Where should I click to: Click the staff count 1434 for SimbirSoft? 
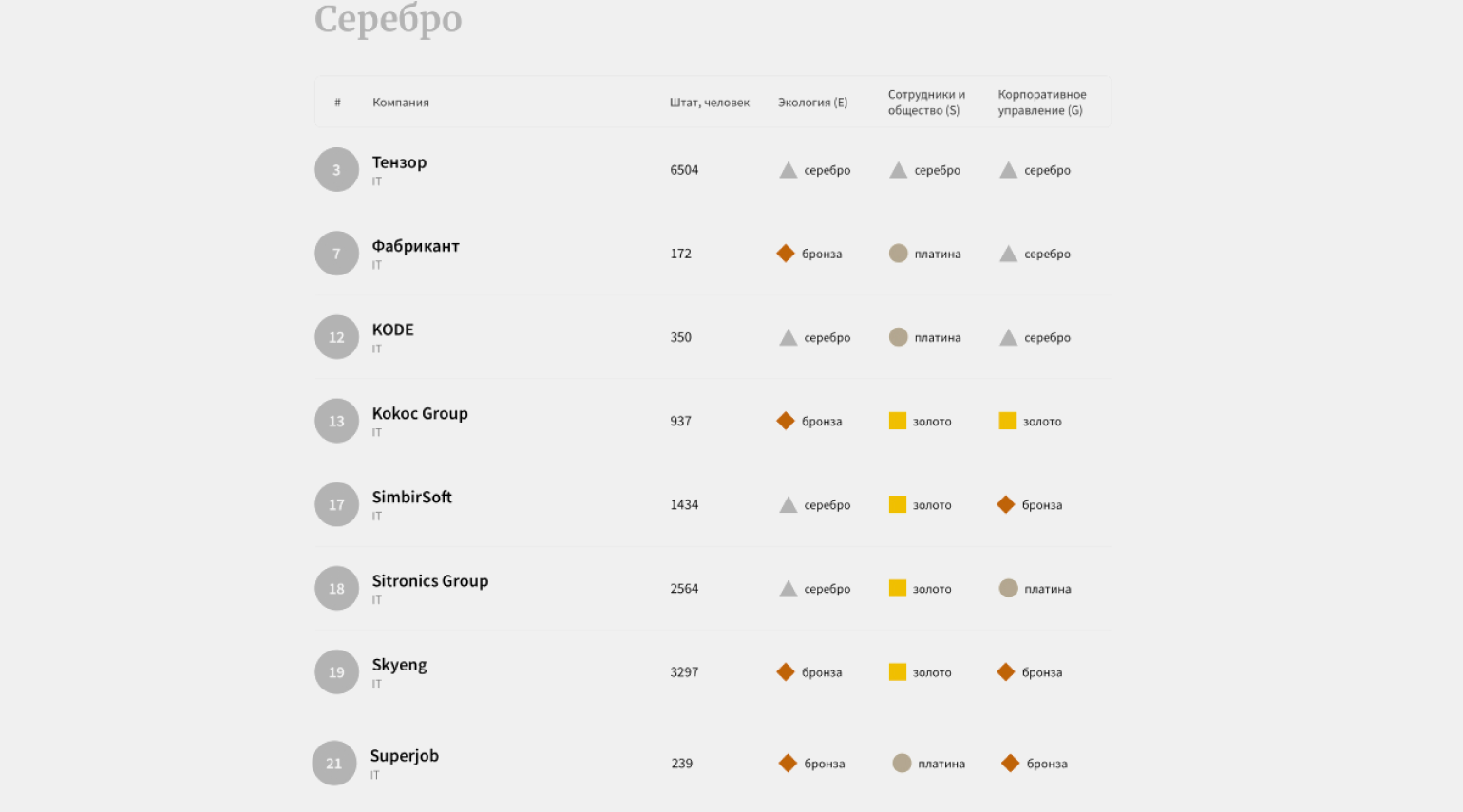click(684, 505)
